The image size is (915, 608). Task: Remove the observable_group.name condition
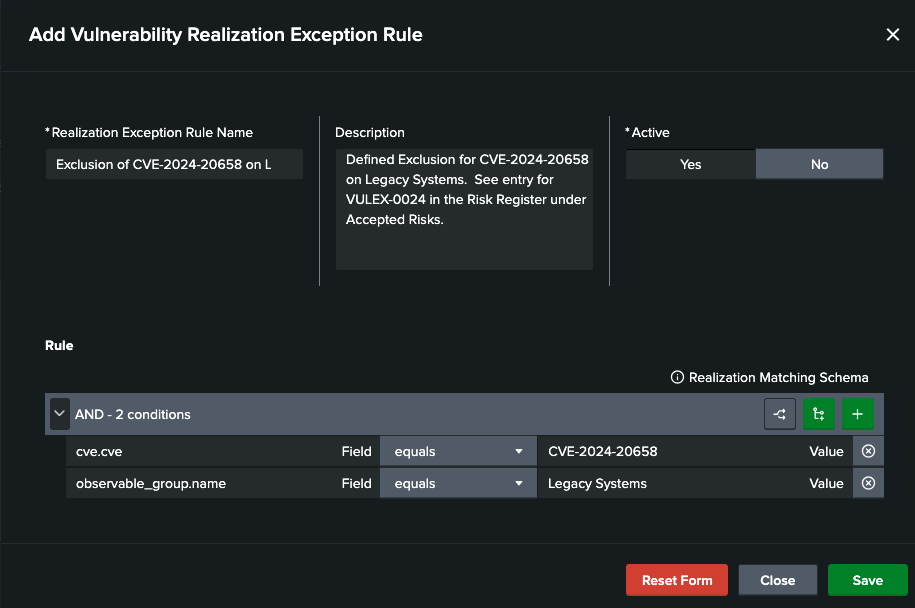coord(867,483)
